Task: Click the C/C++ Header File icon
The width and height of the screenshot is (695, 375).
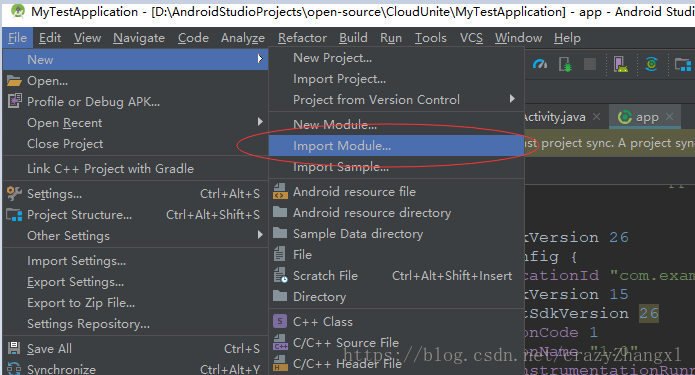Action: [280, 363]
